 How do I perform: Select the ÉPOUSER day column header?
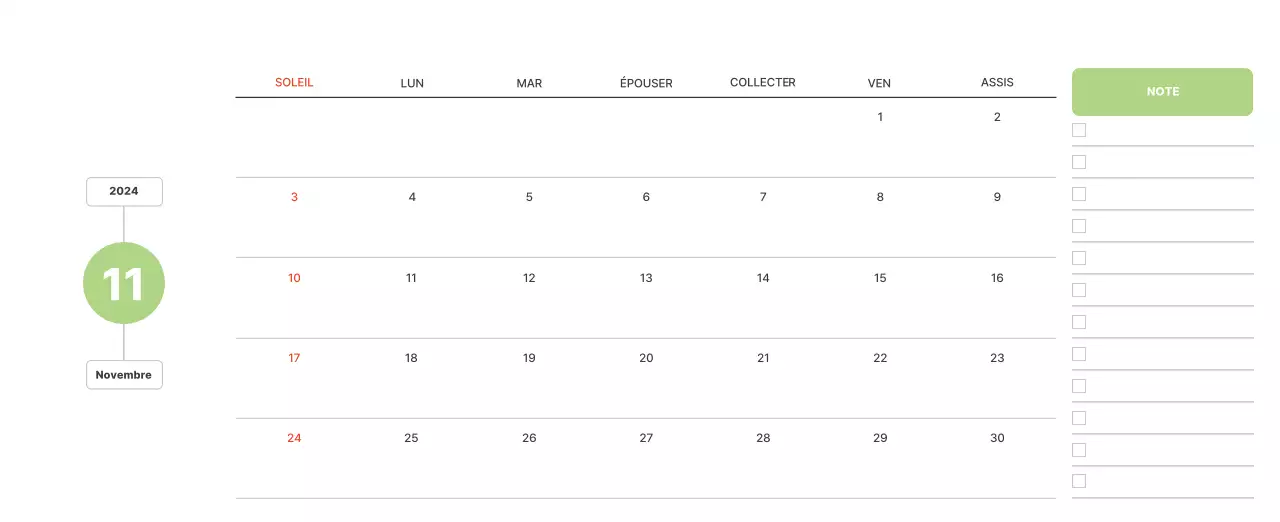point(646,83)
